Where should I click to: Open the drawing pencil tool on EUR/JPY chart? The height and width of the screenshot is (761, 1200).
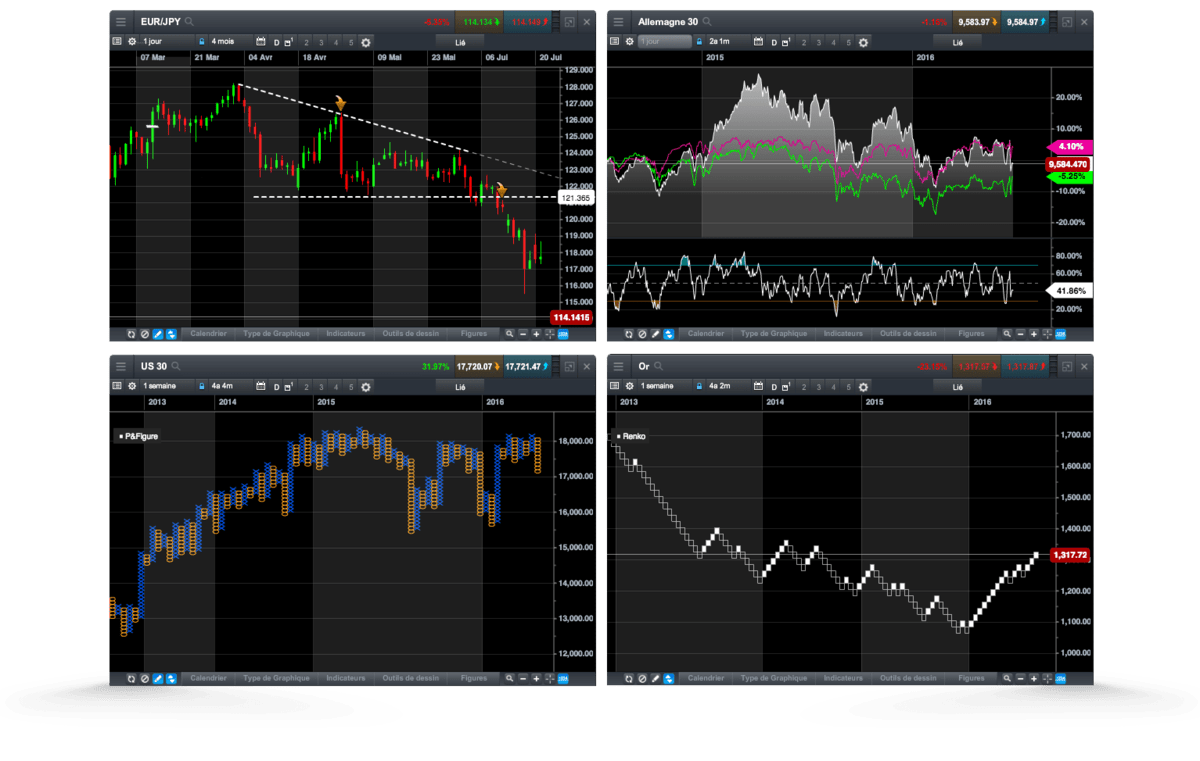tap(158, 334)
